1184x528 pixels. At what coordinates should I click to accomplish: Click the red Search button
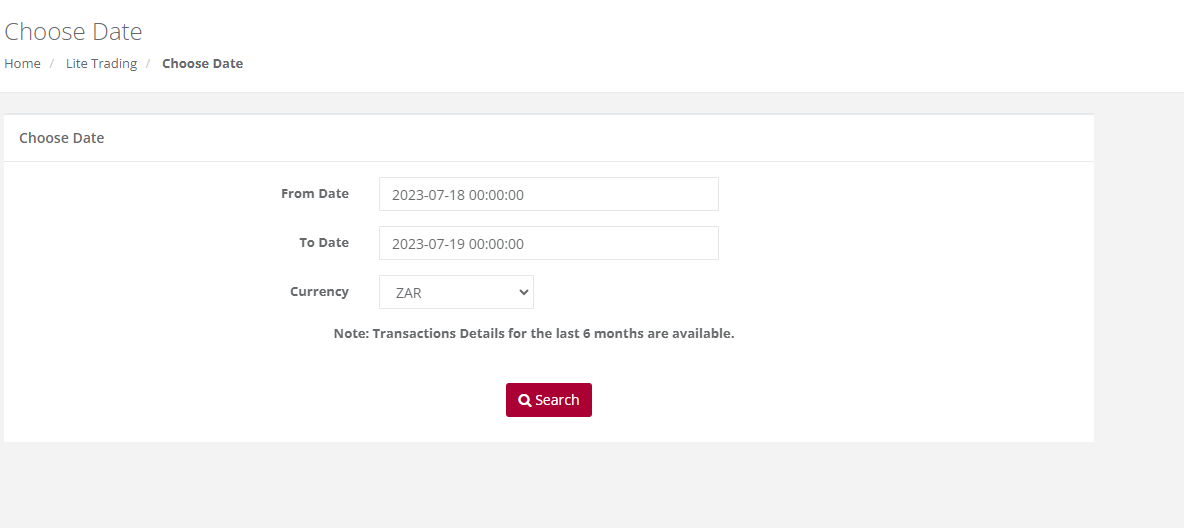[x=549, y=400]
